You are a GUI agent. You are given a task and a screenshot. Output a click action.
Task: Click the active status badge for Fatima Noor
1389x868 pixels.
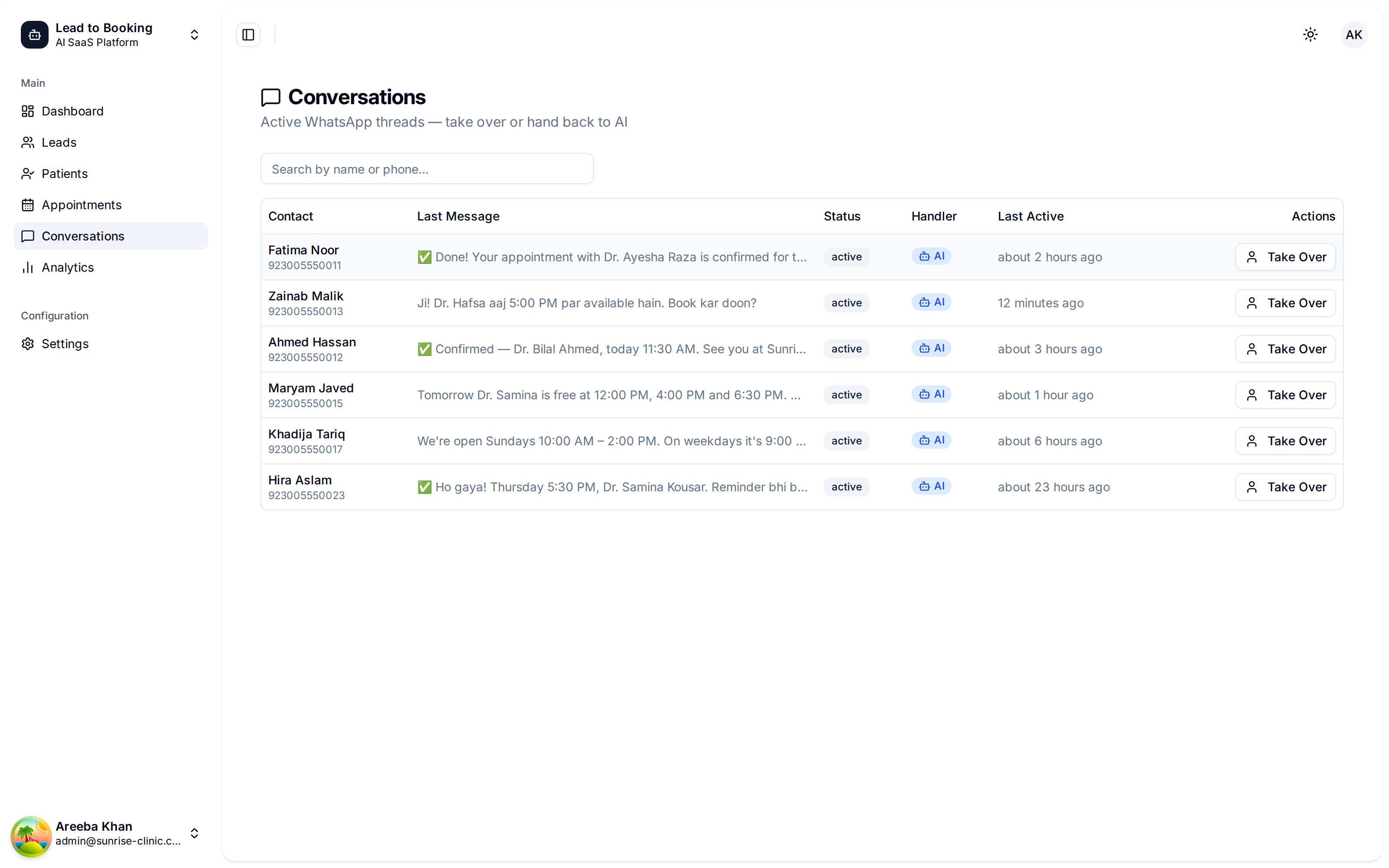click(x=846, y=256)
